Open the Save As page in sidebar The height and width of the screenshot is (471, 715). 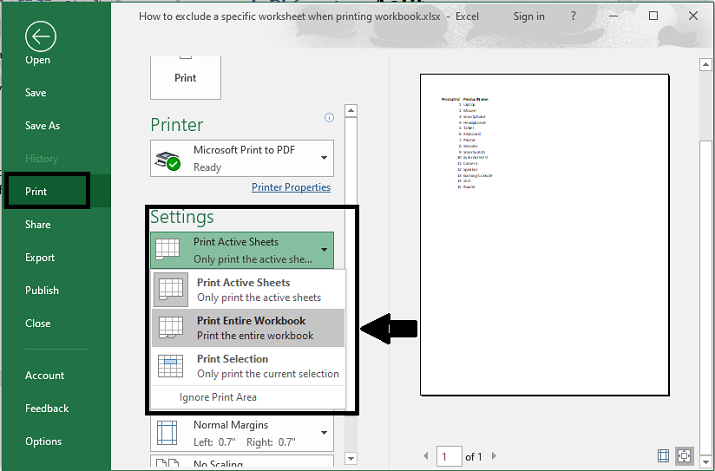(42, 125)
